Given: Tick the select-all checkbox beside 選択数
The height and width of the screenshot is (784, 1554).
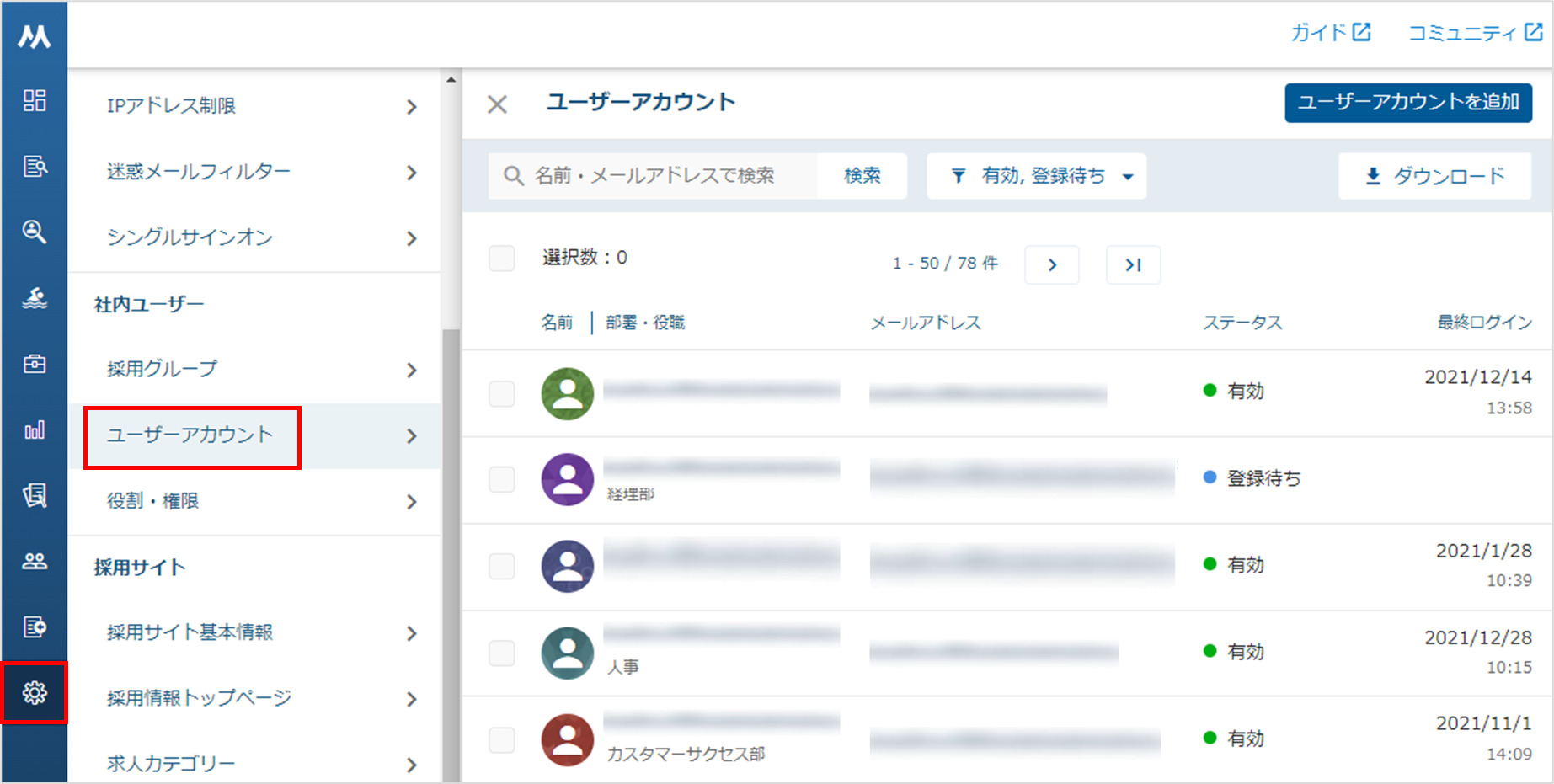Looking at the screenshot, I should [x=502, y=259].
